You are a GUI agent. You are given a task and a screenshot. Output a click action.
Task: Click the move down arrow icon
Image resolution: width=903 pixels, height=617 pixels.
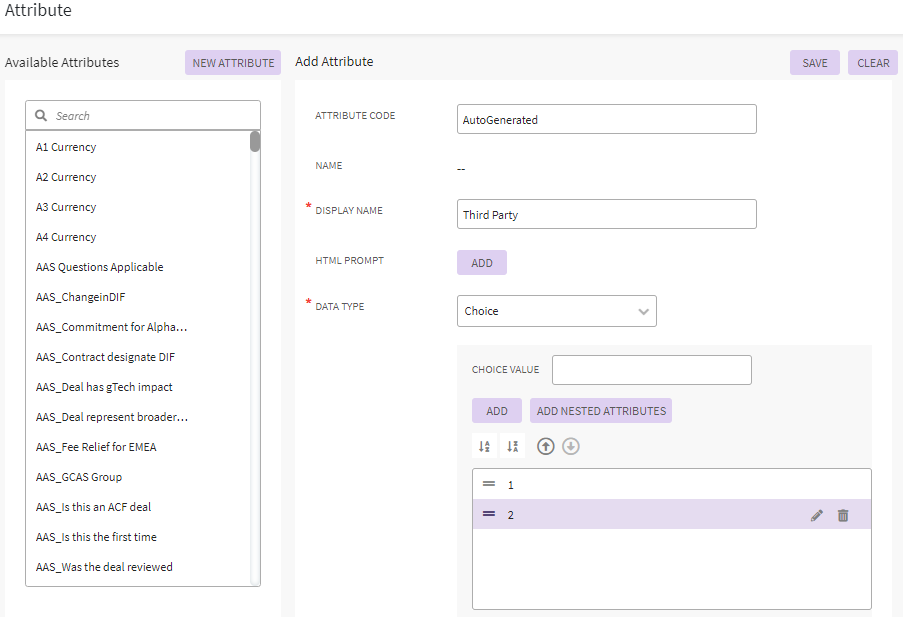(571, 446)
